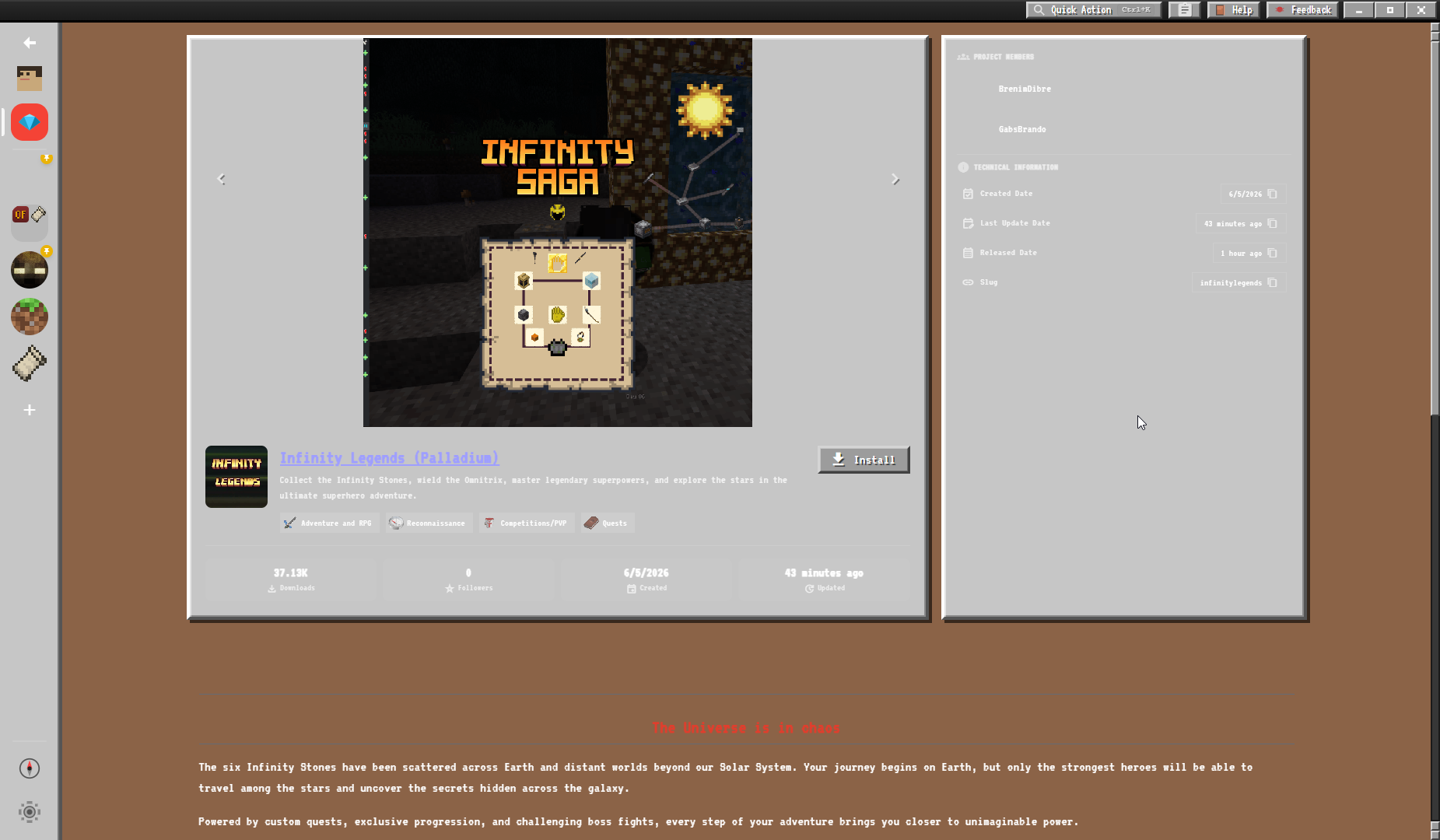The height and width of the screenshot is (840, 1440).
Task: Minimize the launcher window
Action: 1358,10
